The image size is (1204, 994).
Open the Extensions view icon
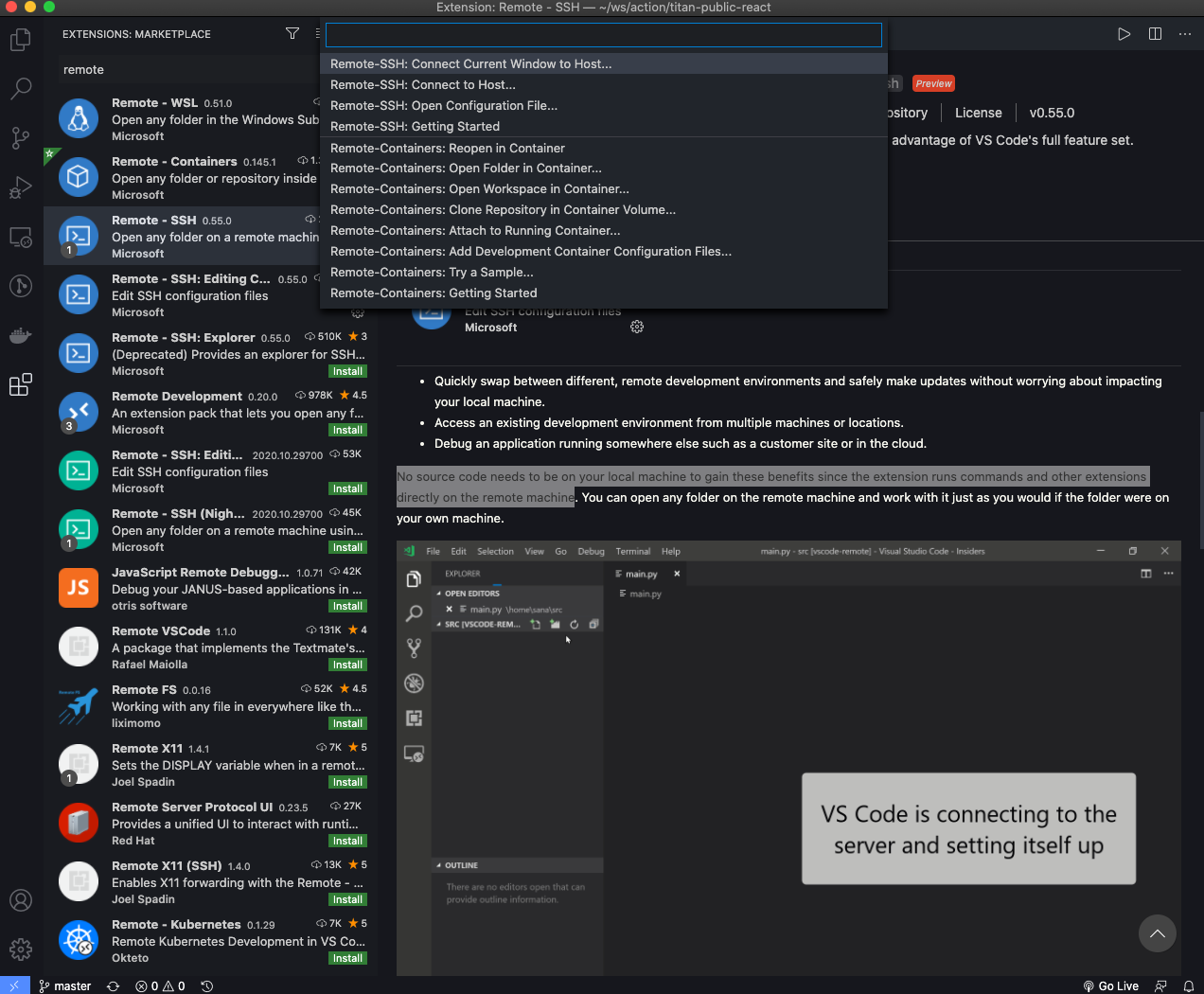pos(21,384)
